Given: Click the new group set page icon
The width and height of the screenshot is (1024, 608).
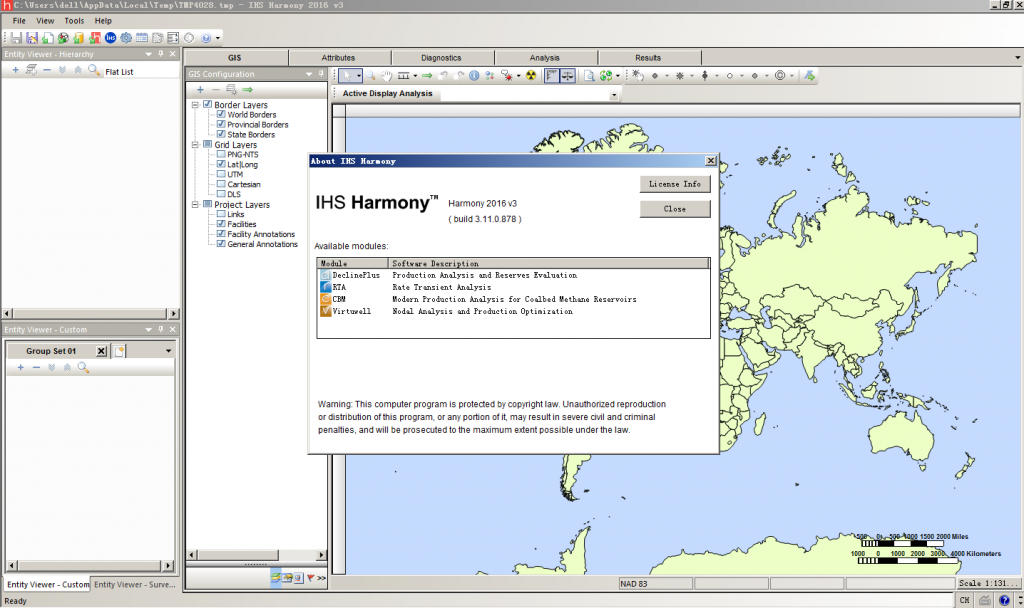Looking at the screenshot, I should [119, 351].
